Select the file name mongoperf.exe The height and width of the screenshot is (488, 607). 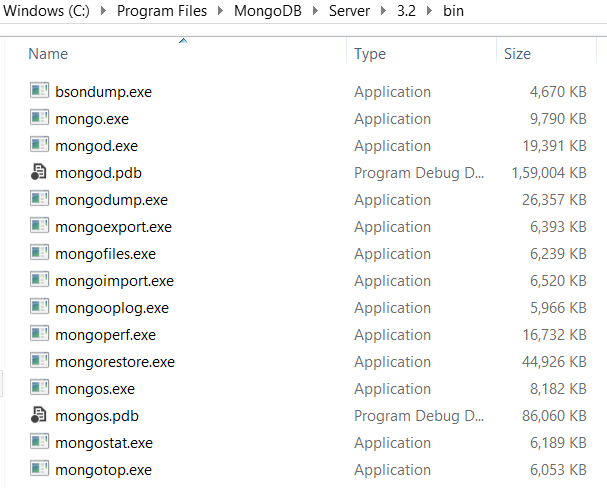click(105, 335)
